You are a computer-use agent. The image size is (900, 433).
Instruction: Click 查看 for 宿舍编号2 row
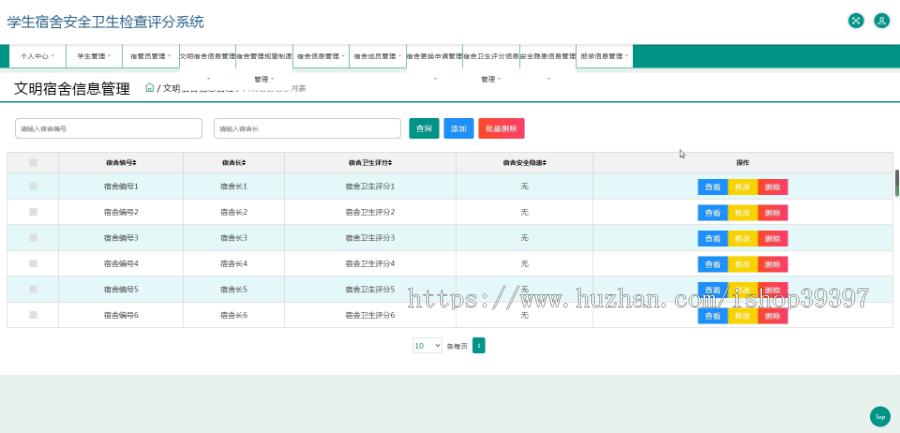[x=712, y=212]
